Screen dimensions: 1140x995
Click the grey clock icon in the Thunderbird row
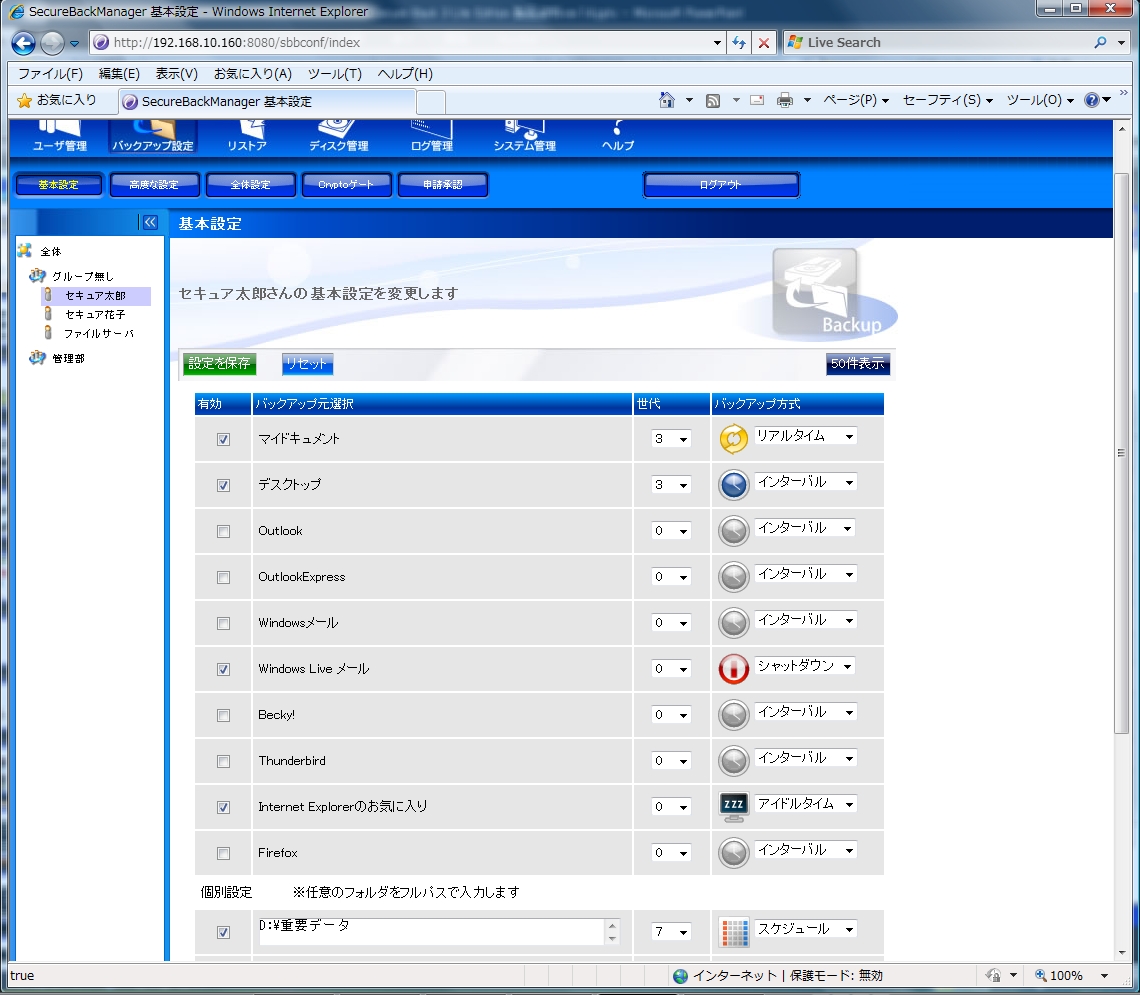(734, 761)
